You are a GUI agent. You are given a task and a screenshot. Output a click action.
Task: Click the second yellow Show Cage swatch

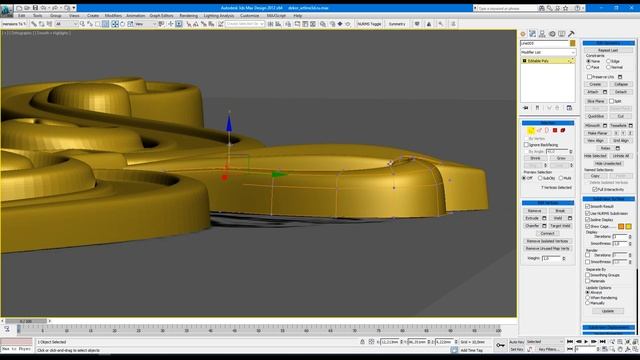(x=629, y=226)
